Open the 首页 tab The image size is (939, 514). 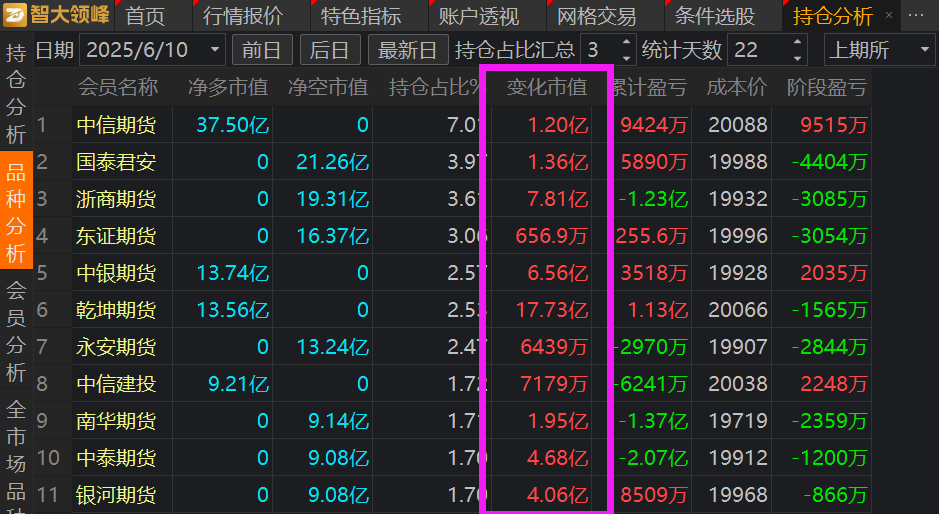[145, 16]
